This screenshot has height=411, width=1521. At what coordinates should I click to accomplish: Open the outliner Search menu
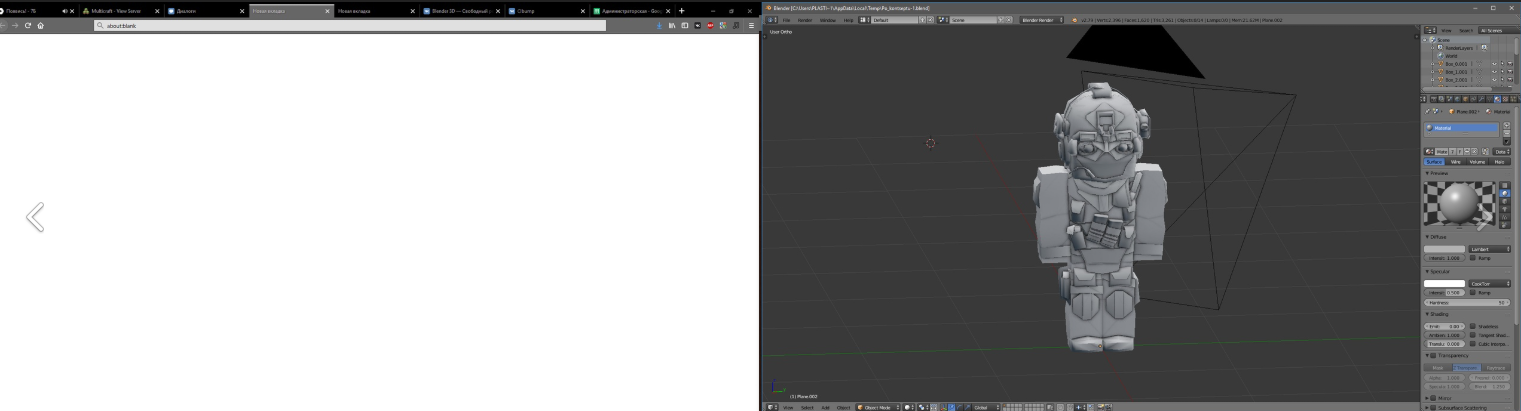pyautogui.click(x=1465, y=31)
